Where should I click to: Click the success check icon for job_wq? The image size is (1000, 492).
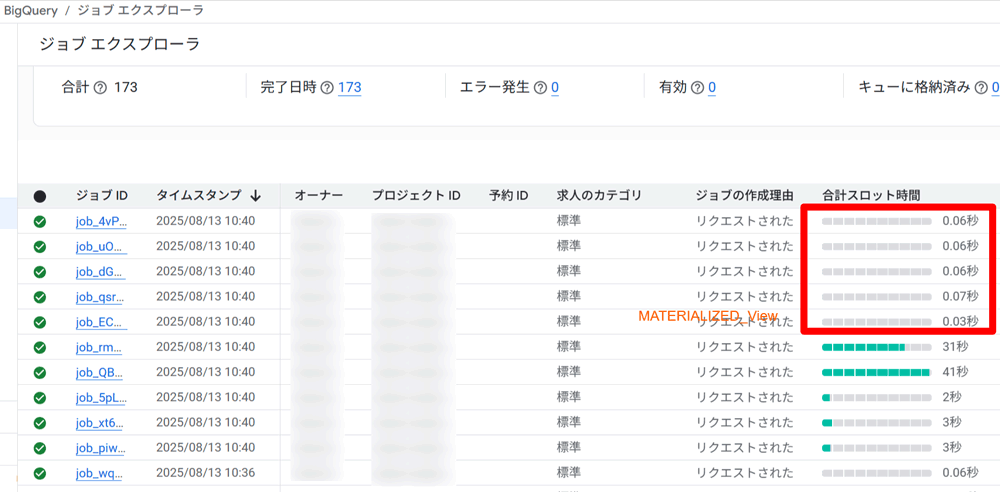(40, 473)
